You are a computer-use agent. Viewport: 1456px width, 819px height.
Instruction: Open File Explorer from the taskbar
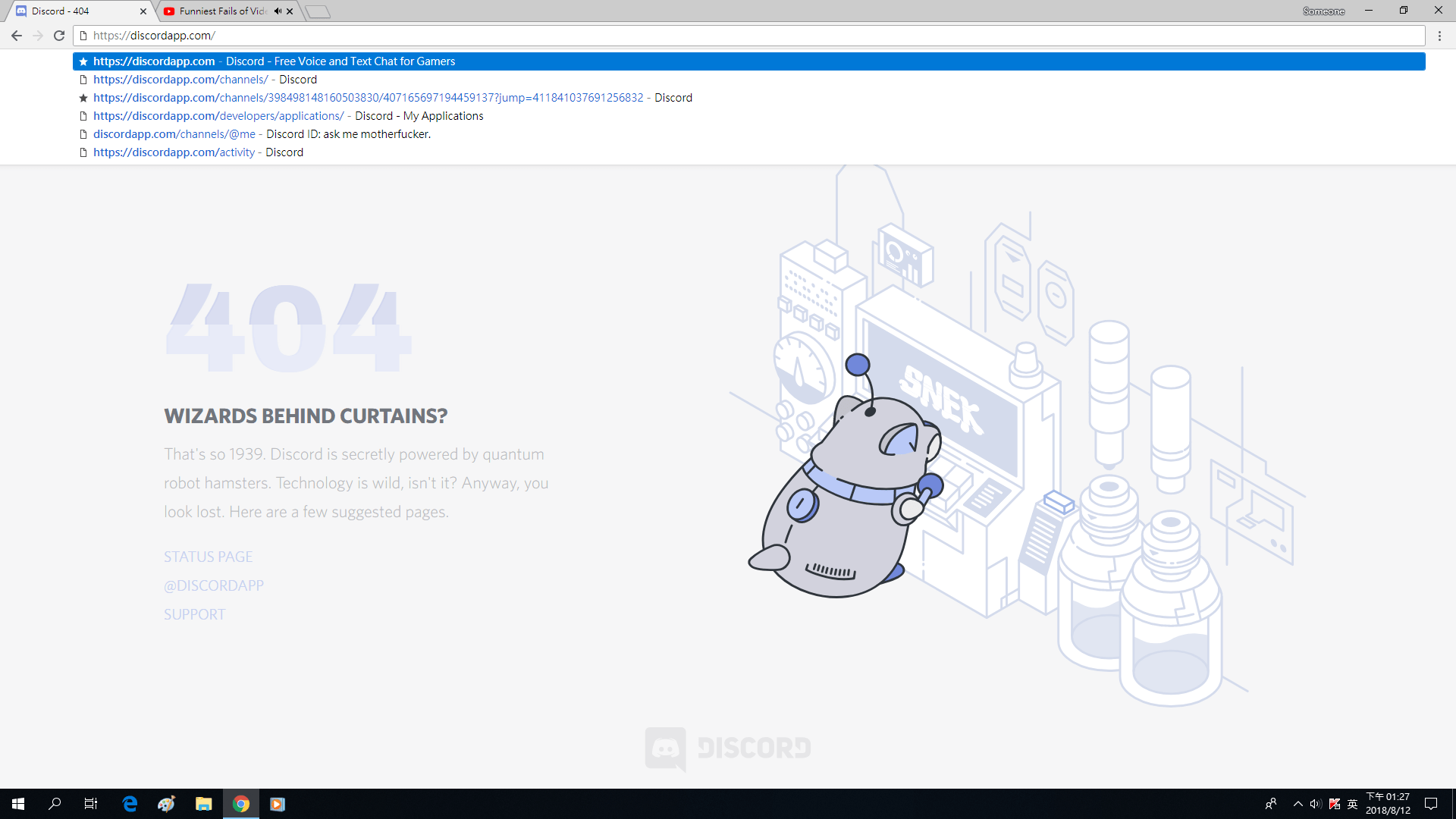tap(203, 804)
